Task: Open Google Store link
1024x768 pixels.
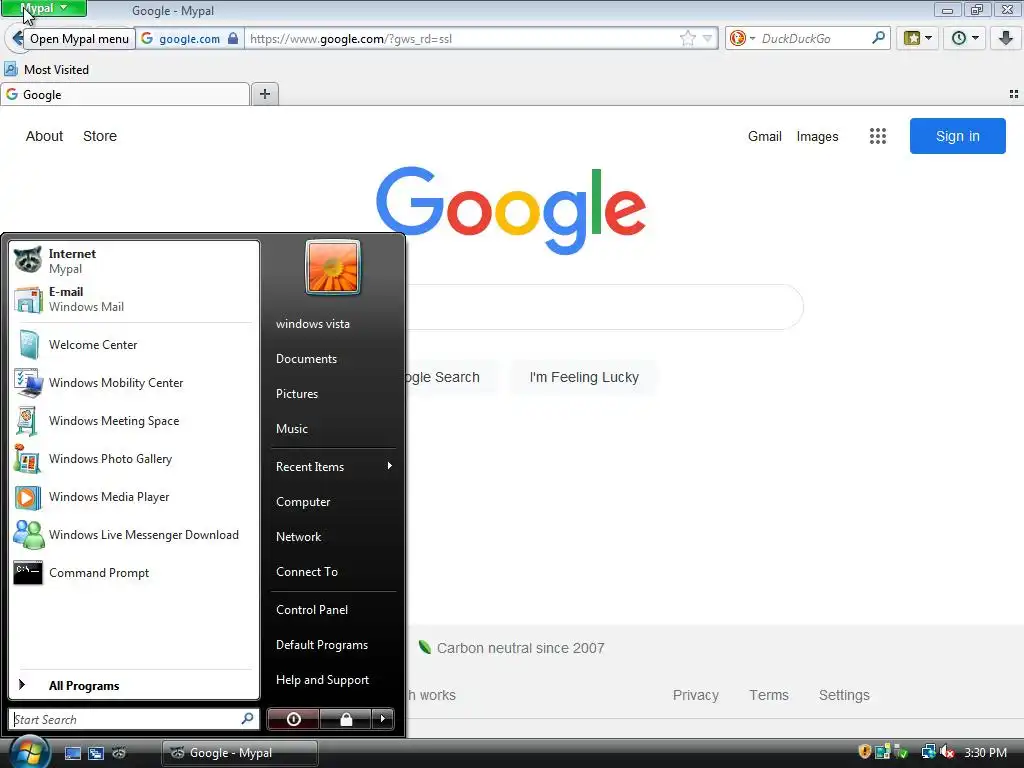Action: [100, 136]
